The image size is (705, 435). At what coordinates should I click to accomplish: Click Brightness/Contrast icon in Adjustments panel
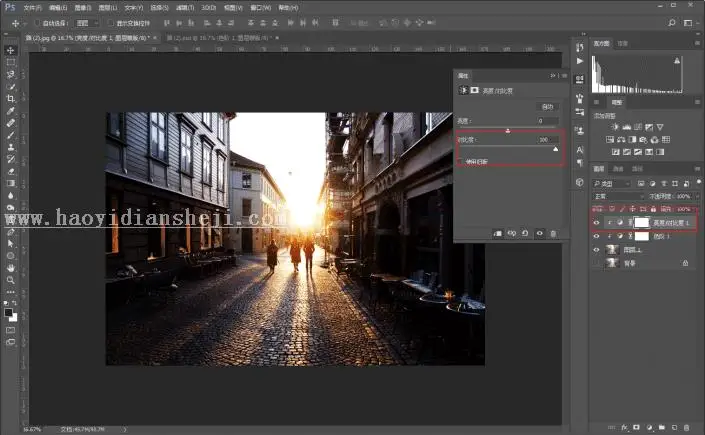[x=615, y=127]
